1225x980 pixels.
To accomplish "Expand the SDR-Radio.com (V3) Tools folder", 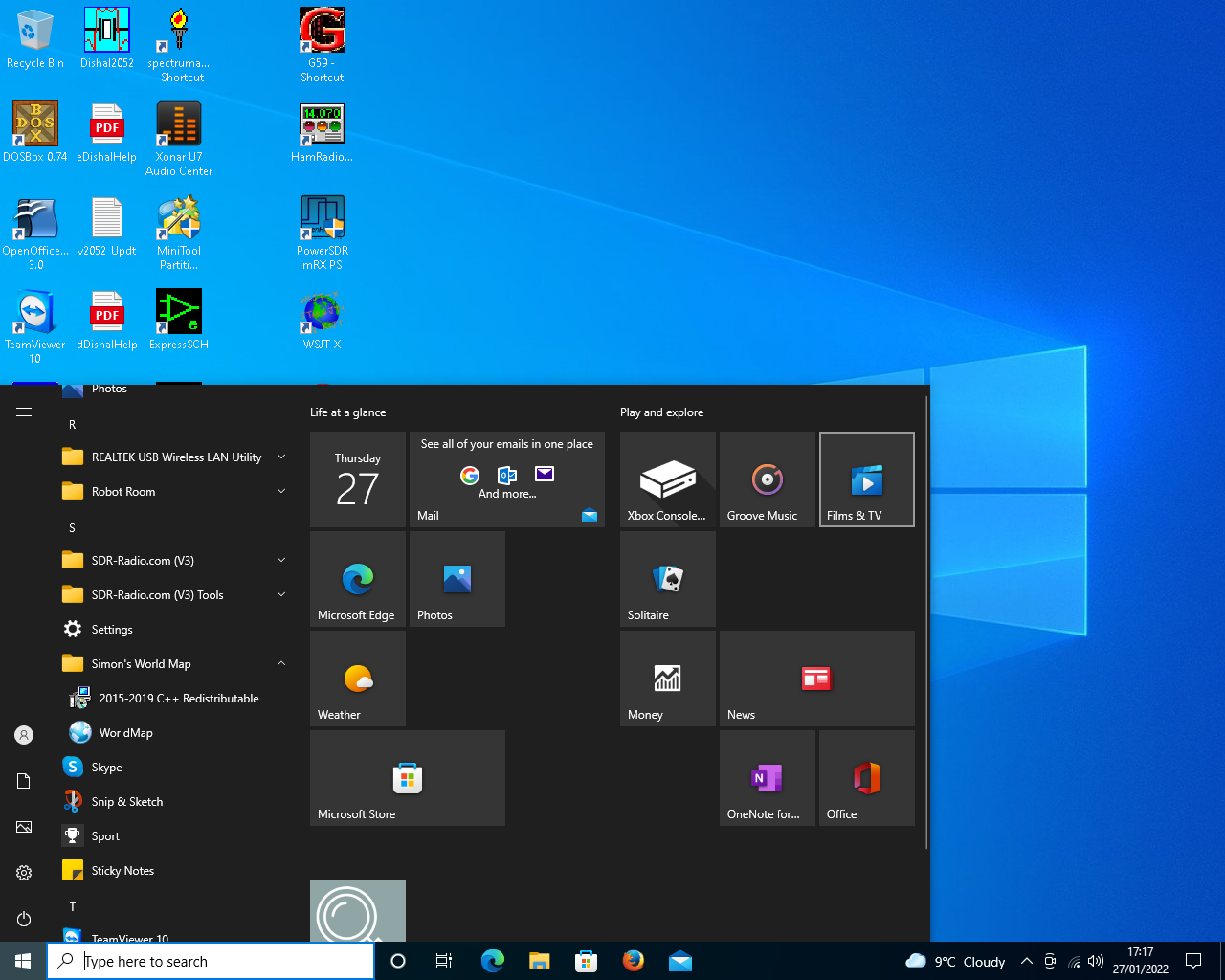I will point(281,595).
